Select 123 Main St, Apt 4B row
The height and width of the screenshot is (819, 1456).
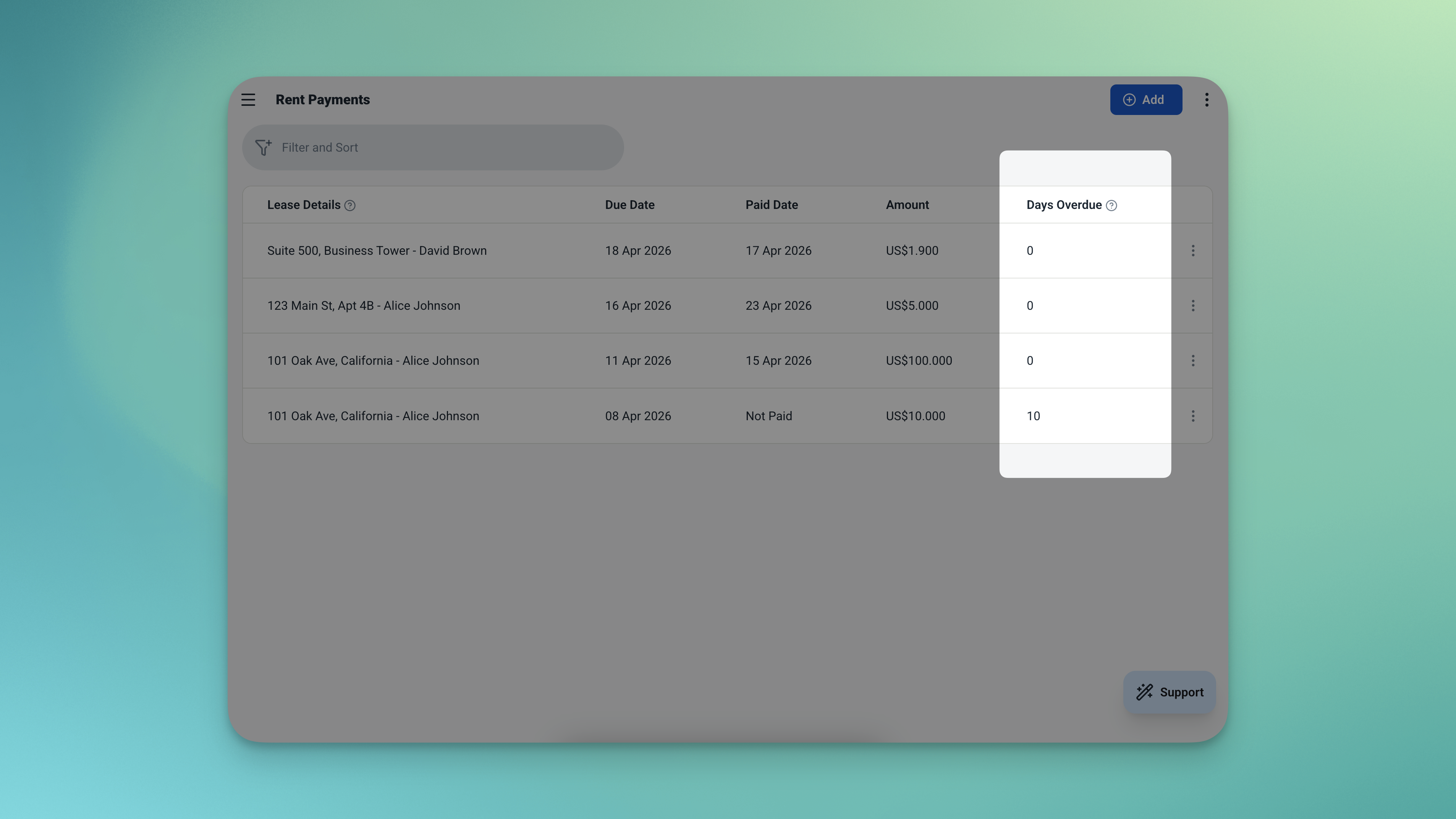364,306
